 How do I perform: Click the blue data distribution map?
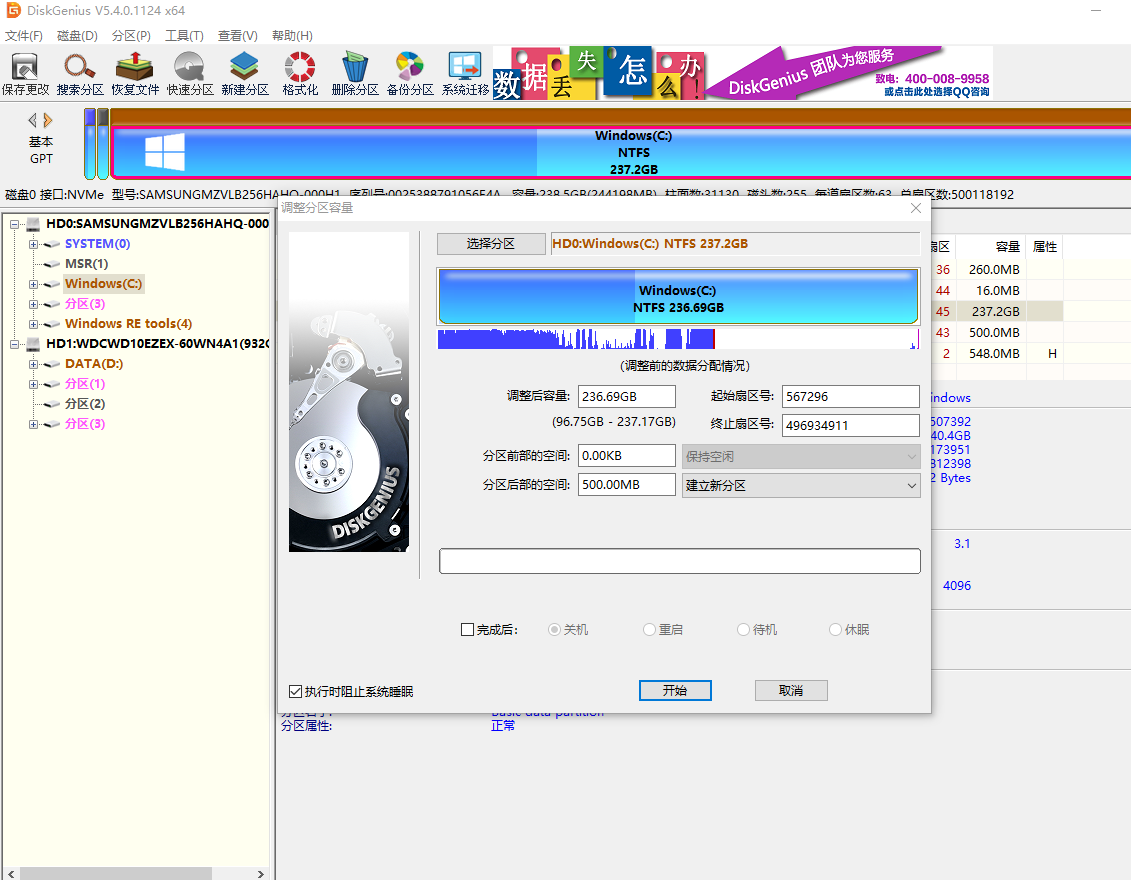click(678, 338)
